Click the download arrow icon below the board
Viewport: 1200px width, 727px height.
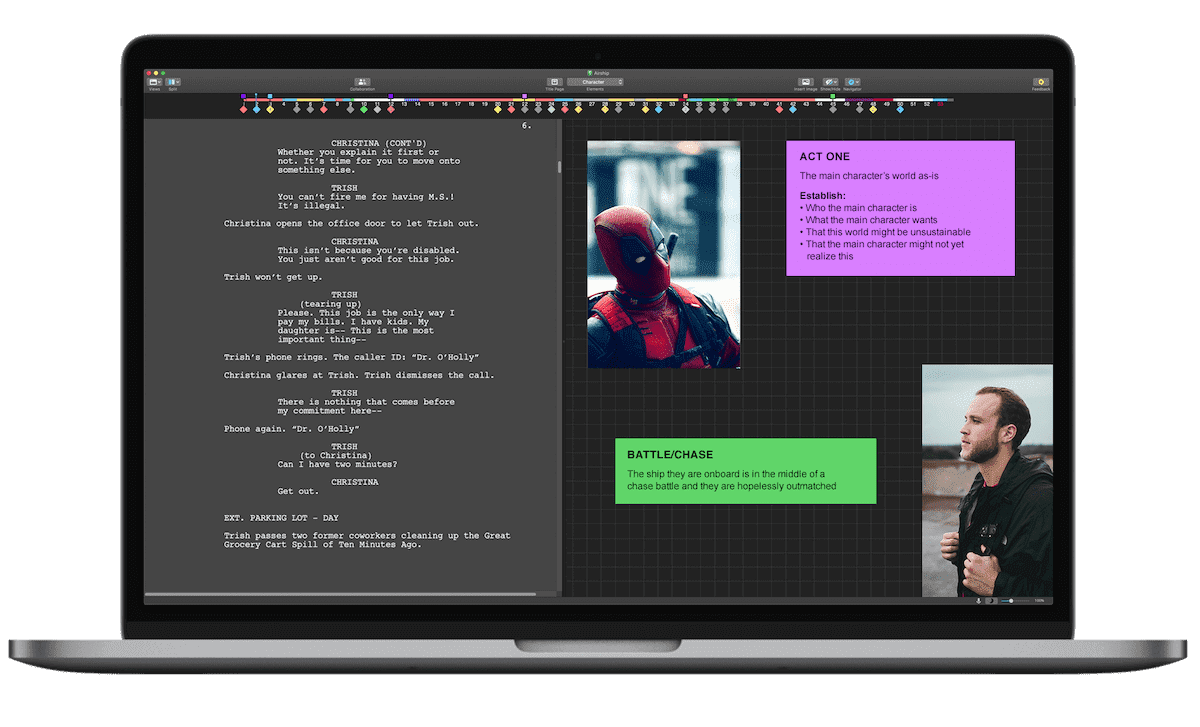(978, 600)
